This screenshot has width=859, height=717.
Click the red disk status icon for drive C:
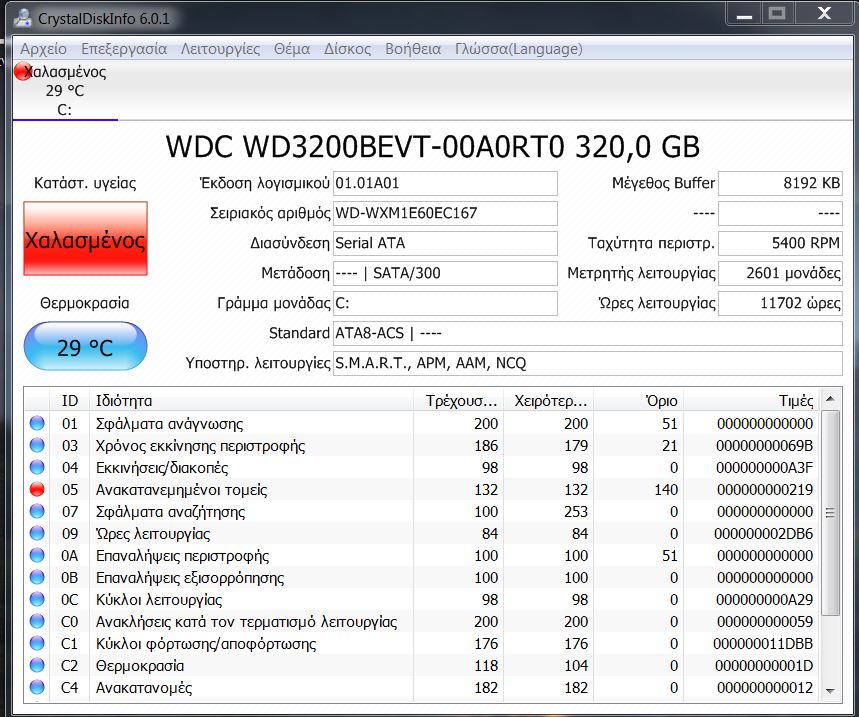point(22,71)
